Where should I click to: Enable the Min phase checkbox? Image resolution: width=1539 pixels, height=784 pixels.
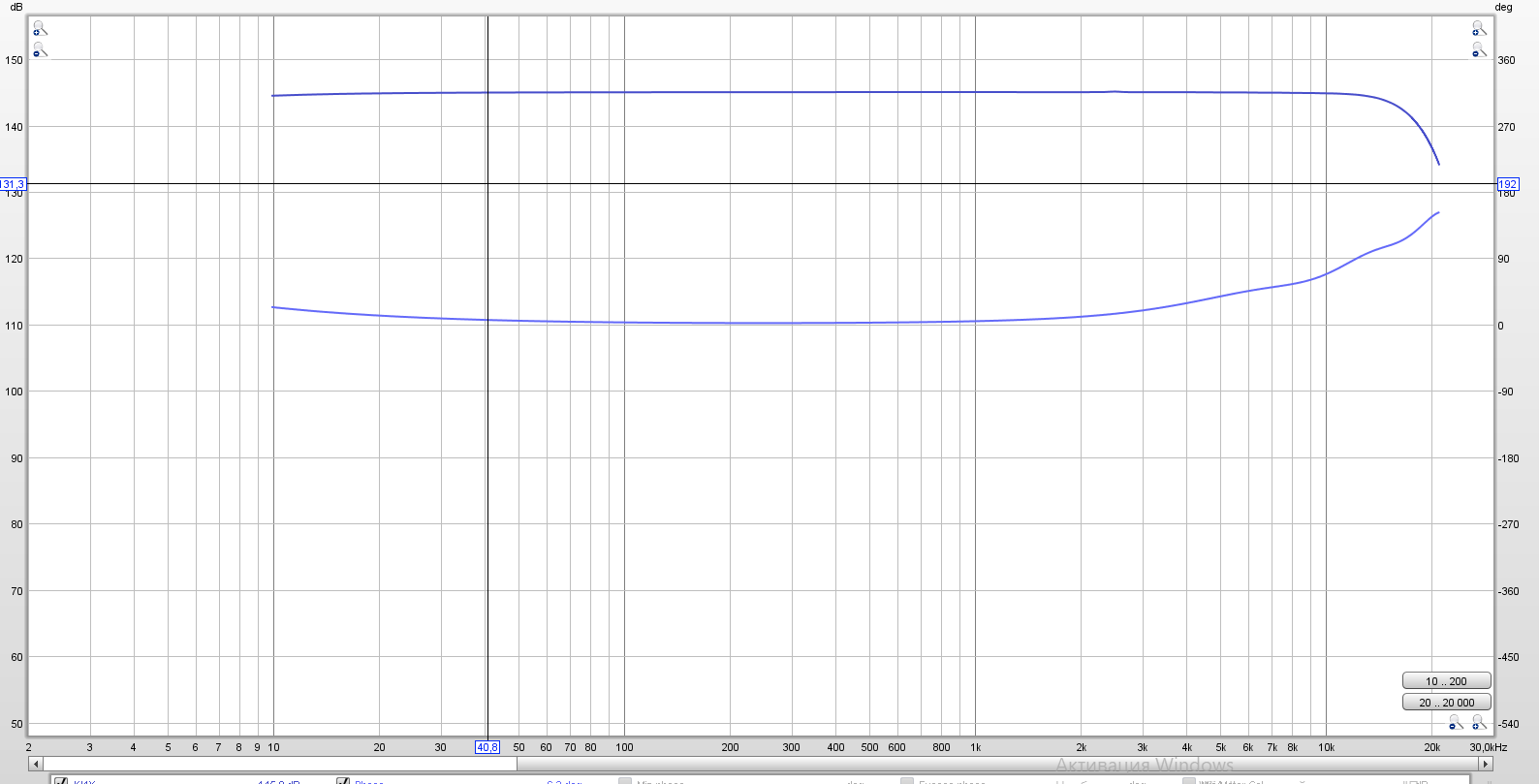pyautogui.click(x=625, y=780)
